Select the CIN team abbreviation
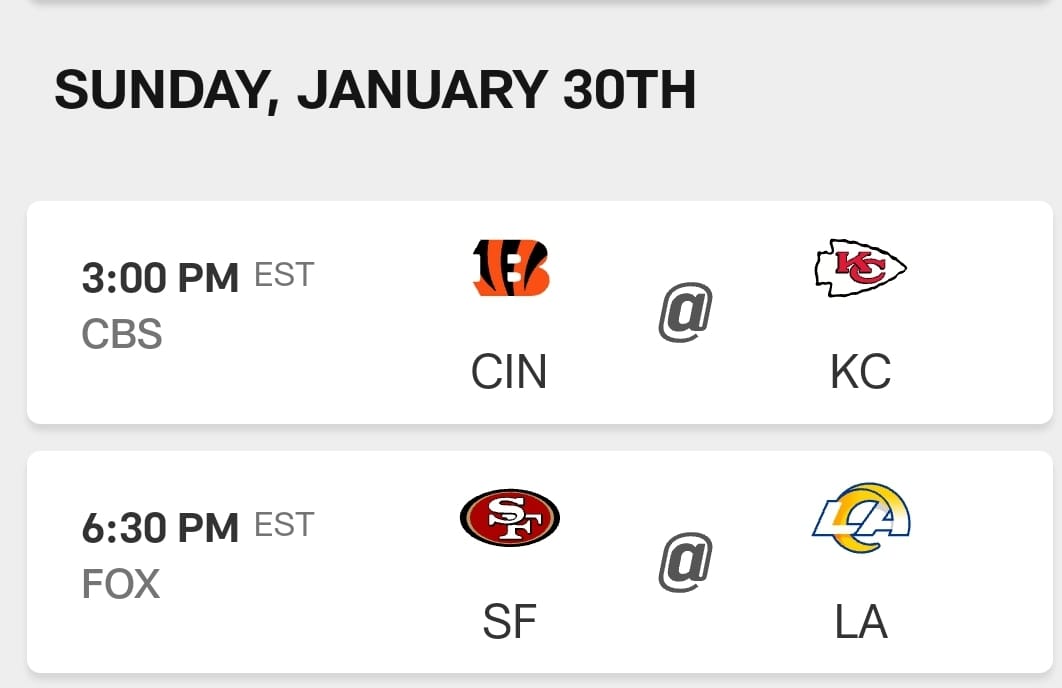 [509, 373]
